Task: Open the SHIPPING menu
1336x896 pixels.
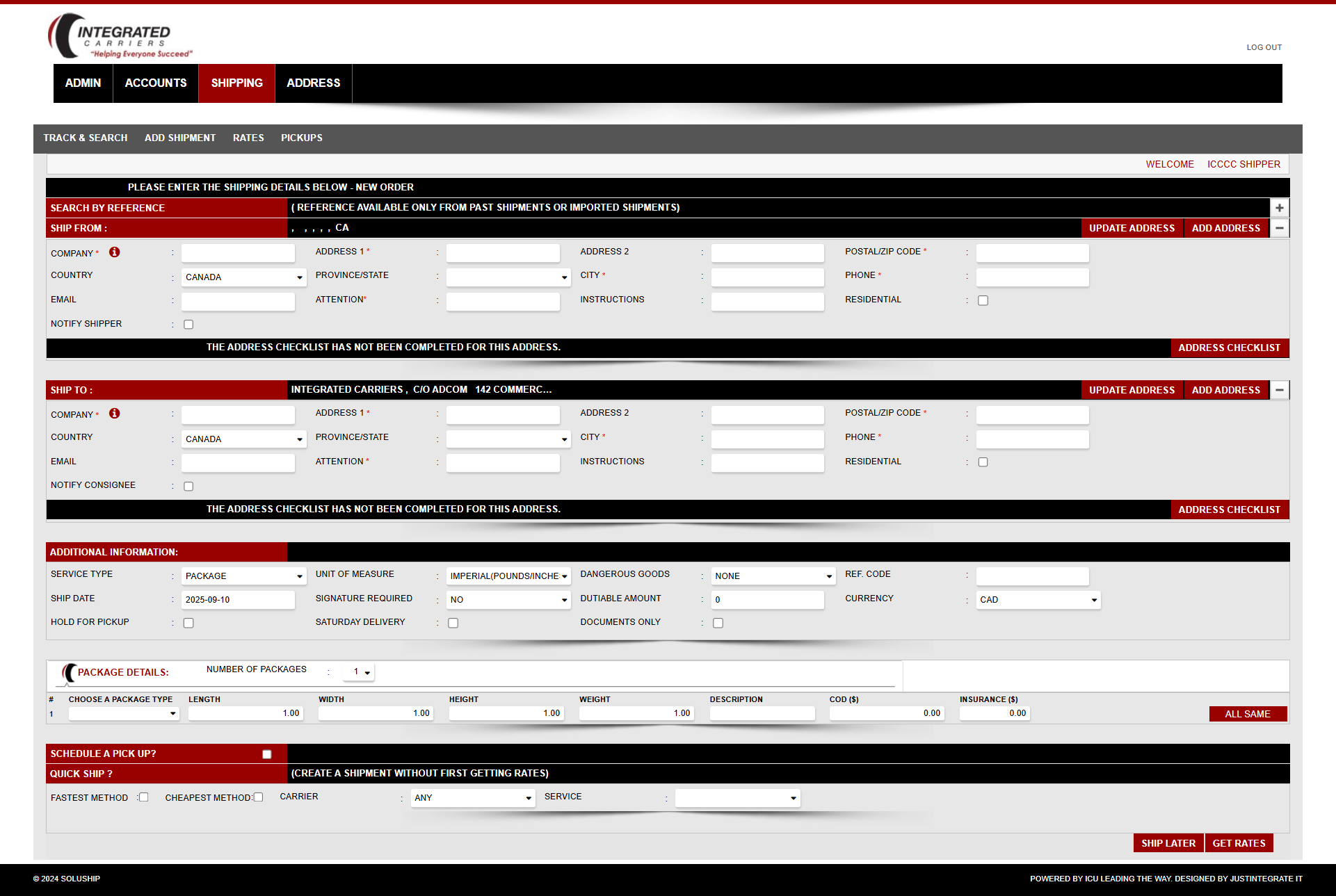Action: [x=237, y=83]
